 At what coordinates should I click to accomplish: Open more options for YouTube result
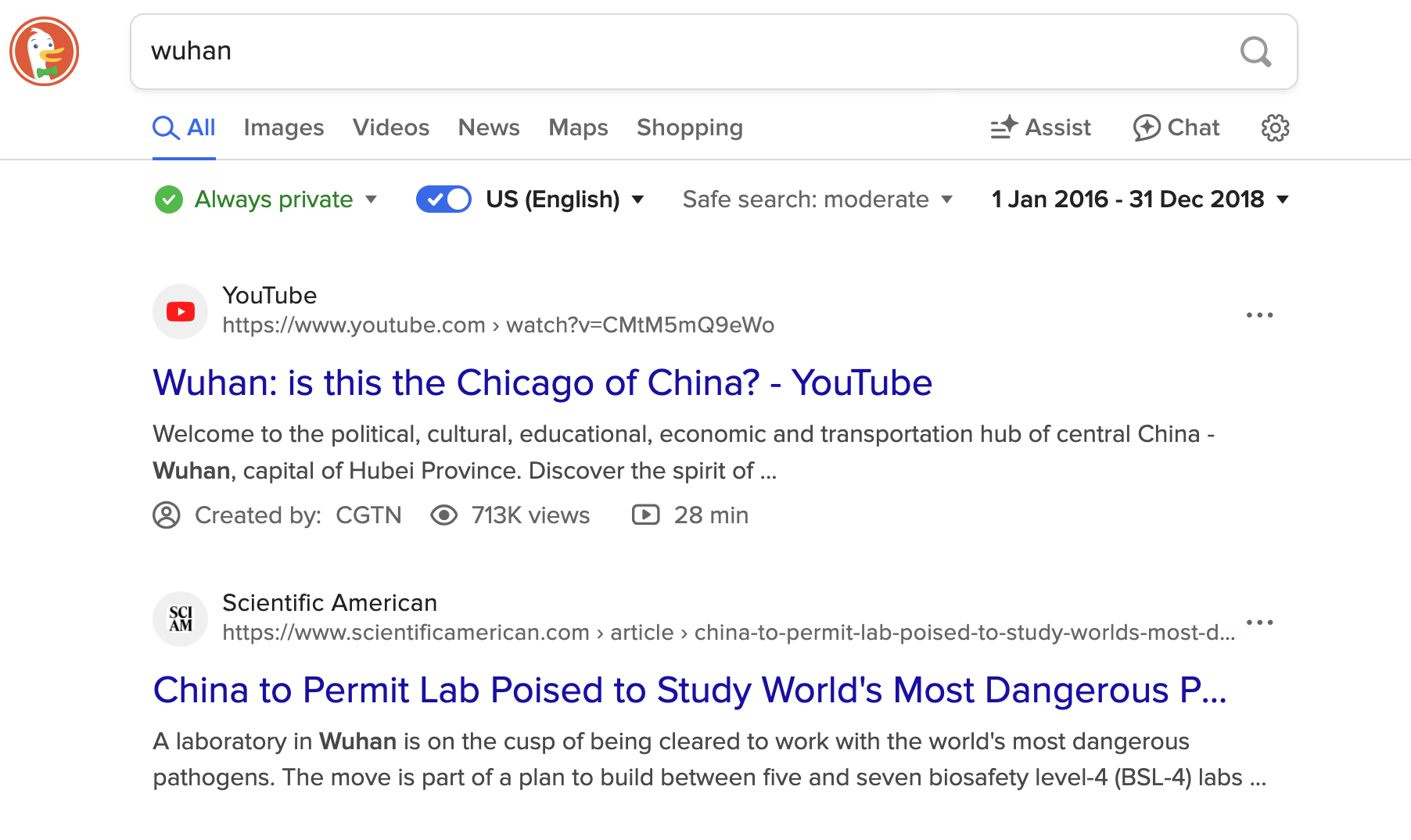click(1259, 315)
